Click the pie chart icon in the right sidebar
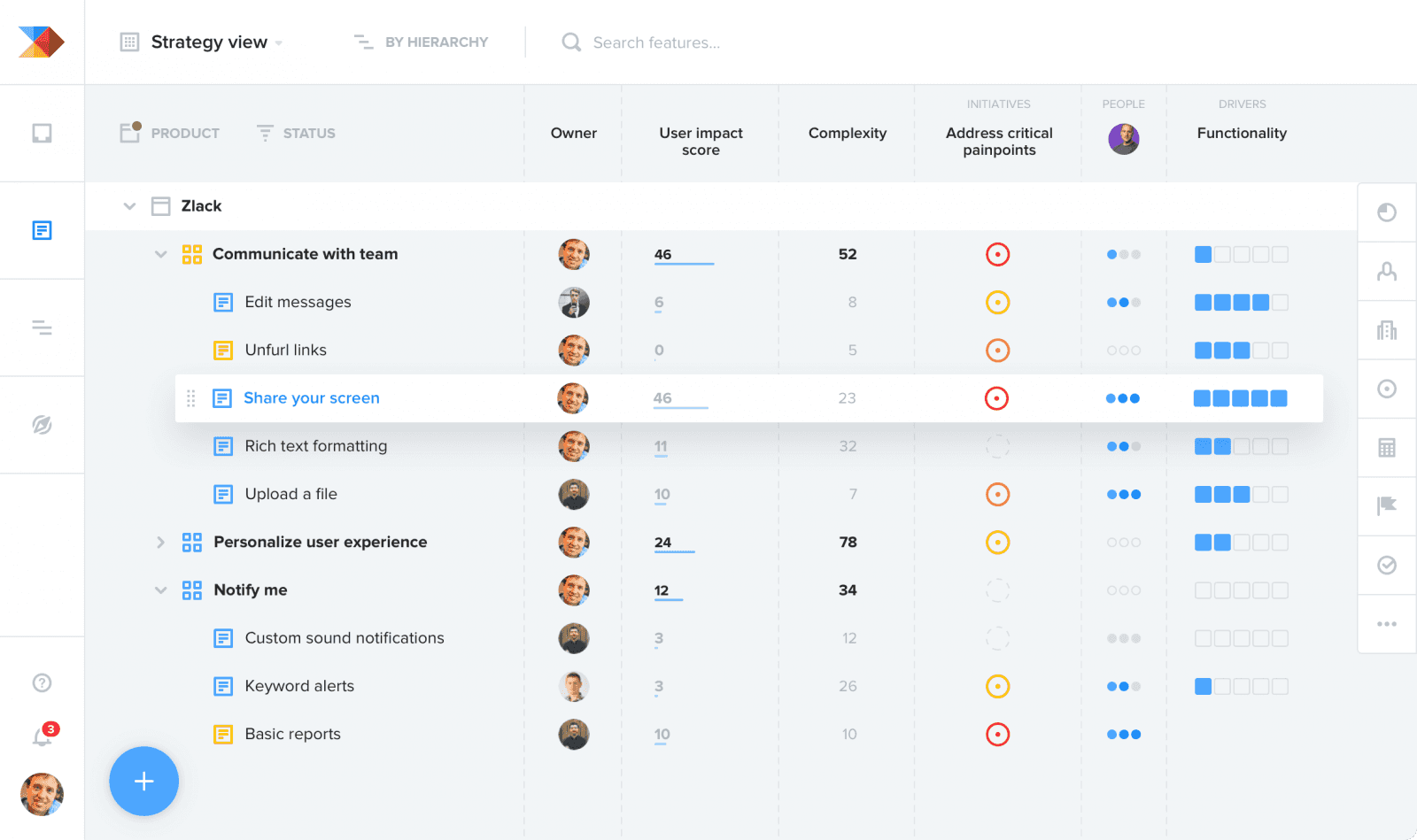The width and height of the screenshot is (1417, 840). [1386, 212]
